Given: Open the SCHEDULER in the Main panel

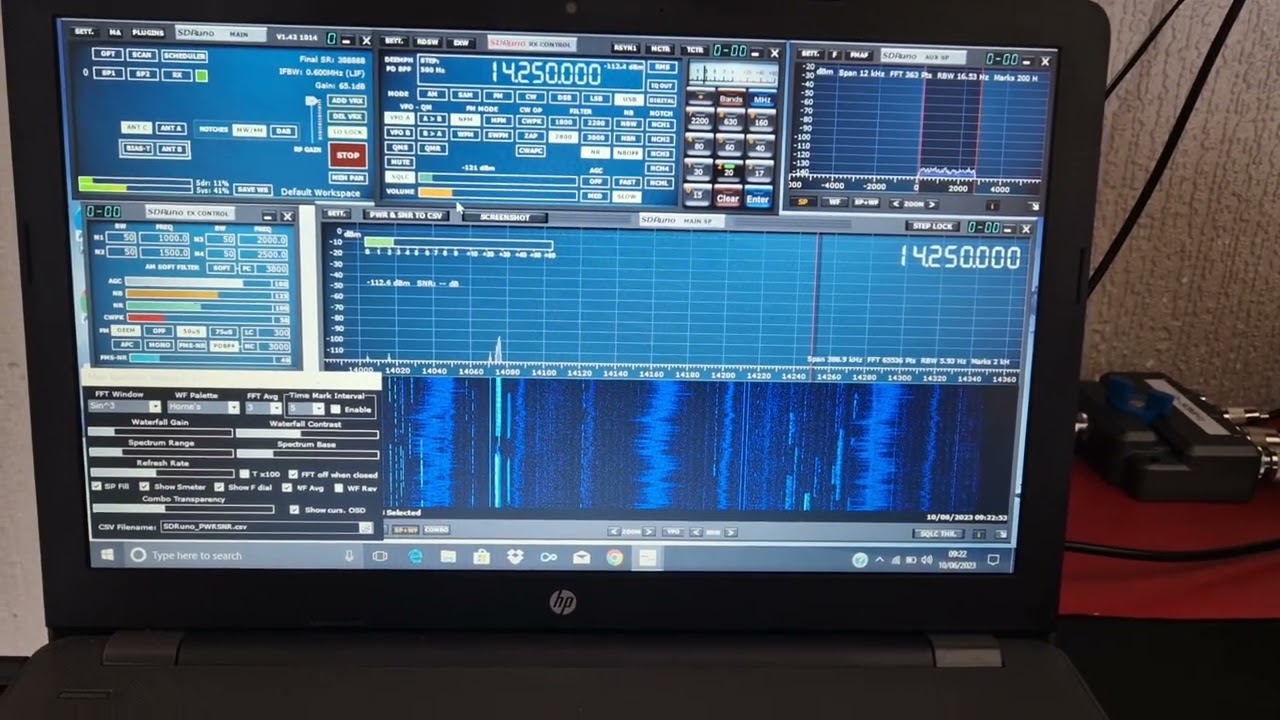Looking at the screenshot, I should point(184,56).
